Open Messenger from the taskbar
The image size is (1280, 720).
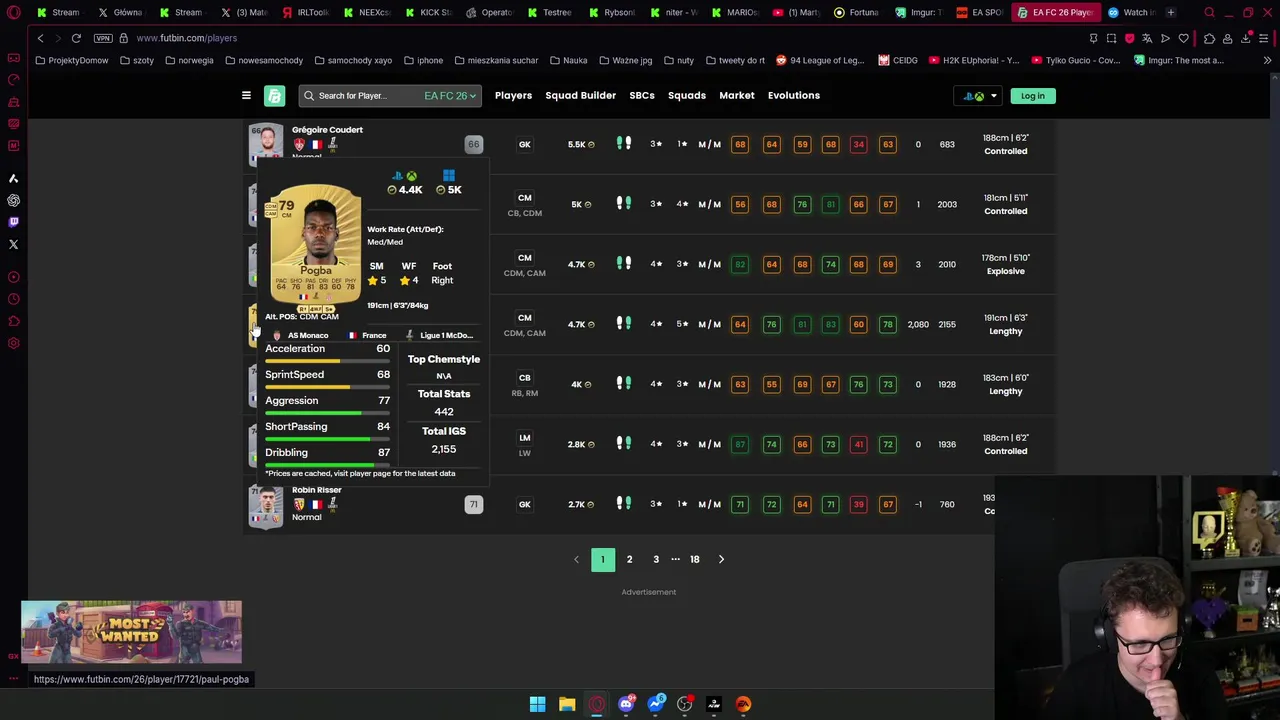pos(655,704)
